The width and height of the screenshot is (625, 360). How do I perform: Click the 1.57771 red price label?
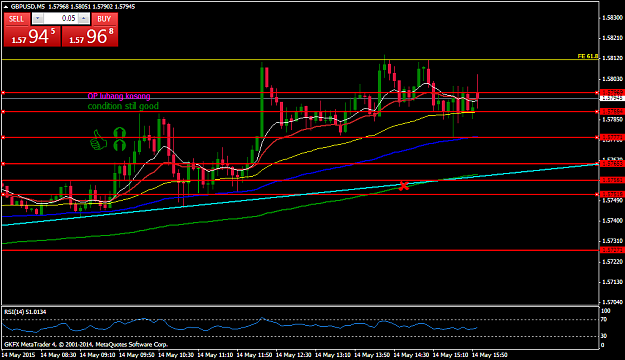click(x=612, y=138)
